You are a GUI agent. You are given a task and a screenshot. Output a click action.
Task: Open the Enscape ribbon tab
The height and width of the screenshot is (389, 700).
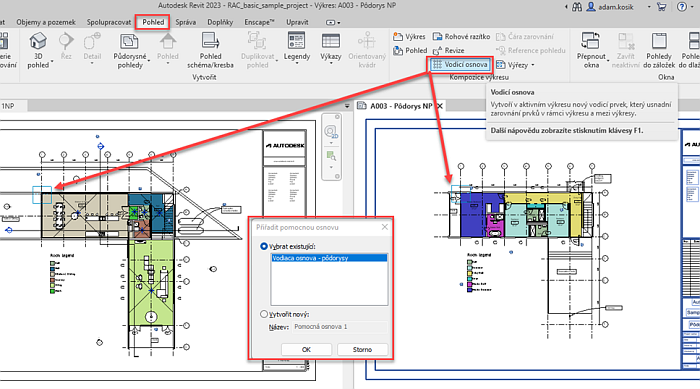point(259,22)
